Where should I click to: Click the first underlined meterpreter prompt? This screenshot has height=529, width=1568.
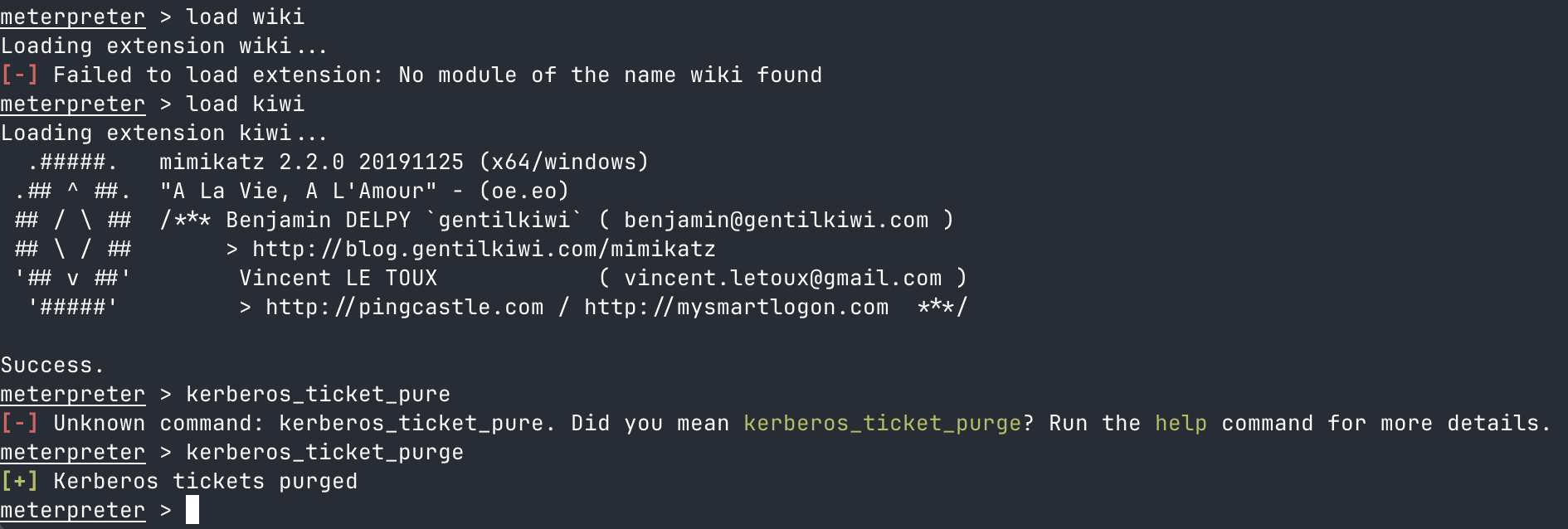click(73, 17)
